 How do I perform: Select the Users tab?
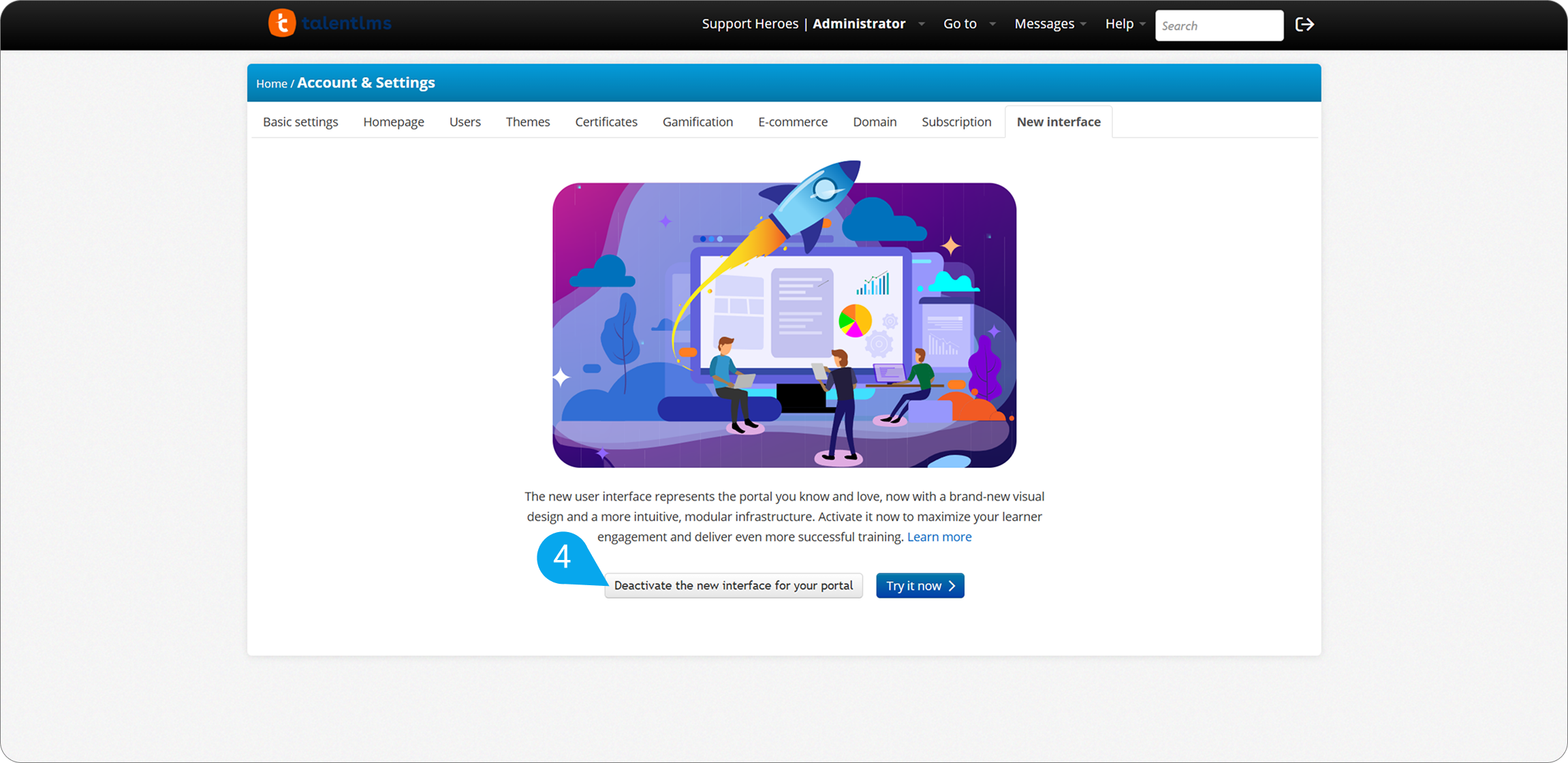point(465,122)
